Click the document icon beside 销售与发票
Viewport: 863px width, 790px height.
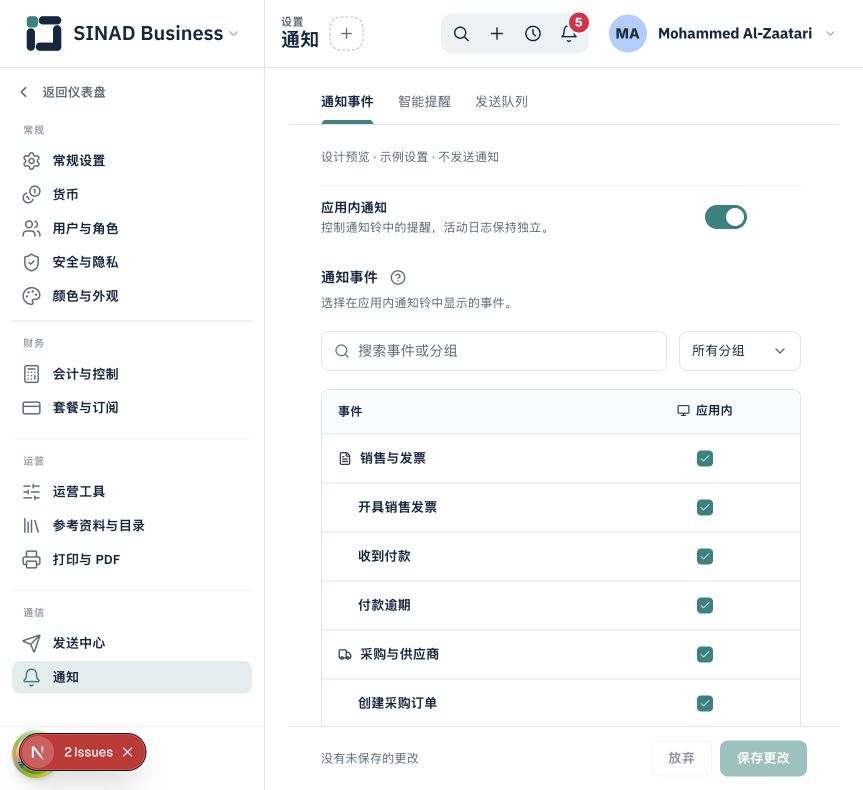[345, 459]
